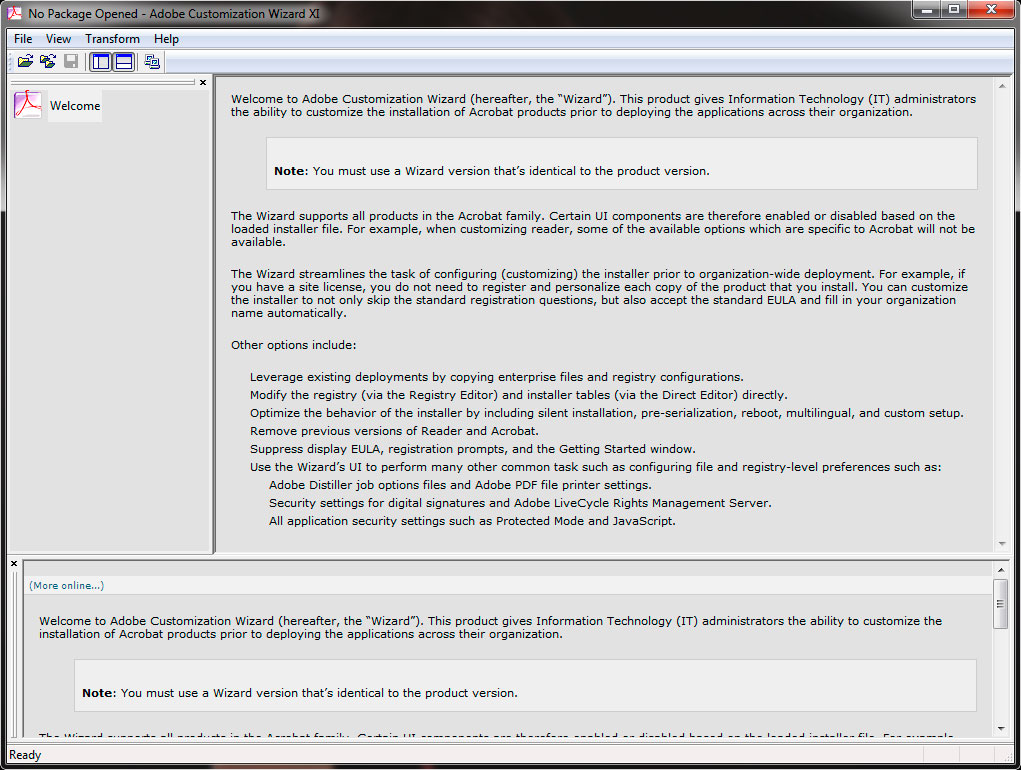Click the line starting 'Adobe Distiller job options'
1021x770 pixels.
coord(460,485)
